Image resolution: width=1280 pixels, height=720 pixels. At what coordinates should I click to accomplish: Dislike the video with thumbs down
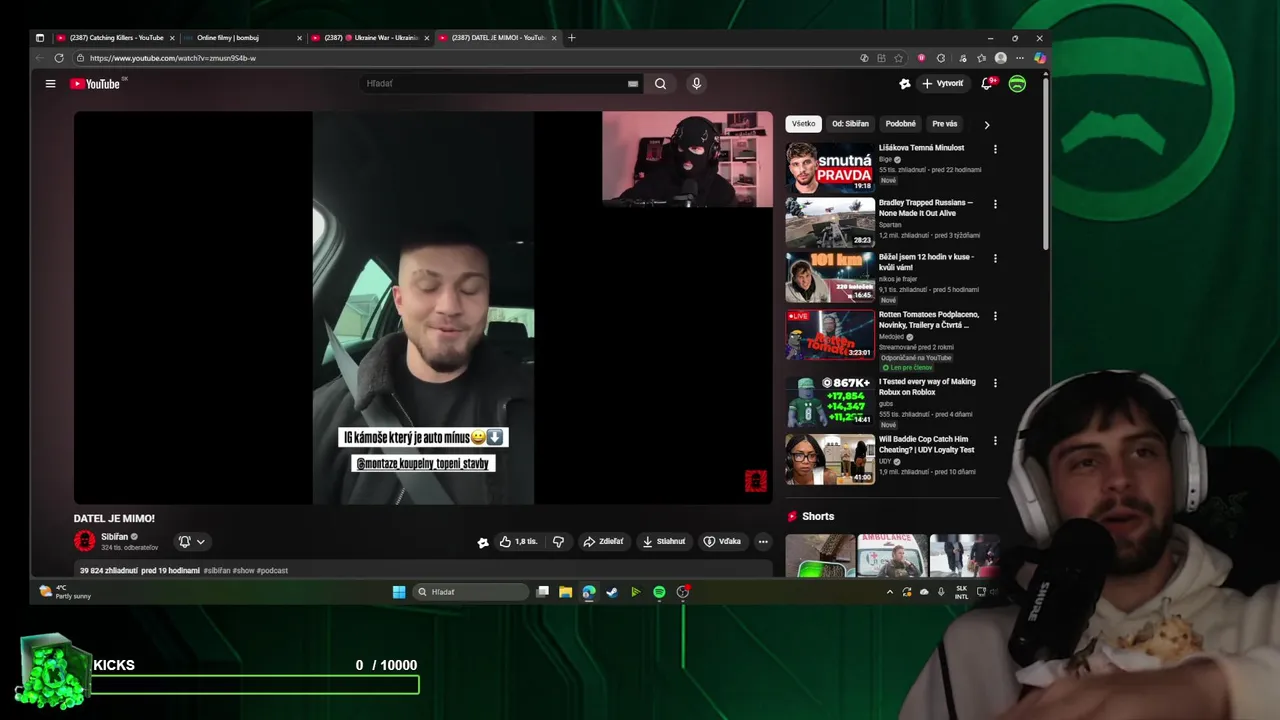pos(559,541)
